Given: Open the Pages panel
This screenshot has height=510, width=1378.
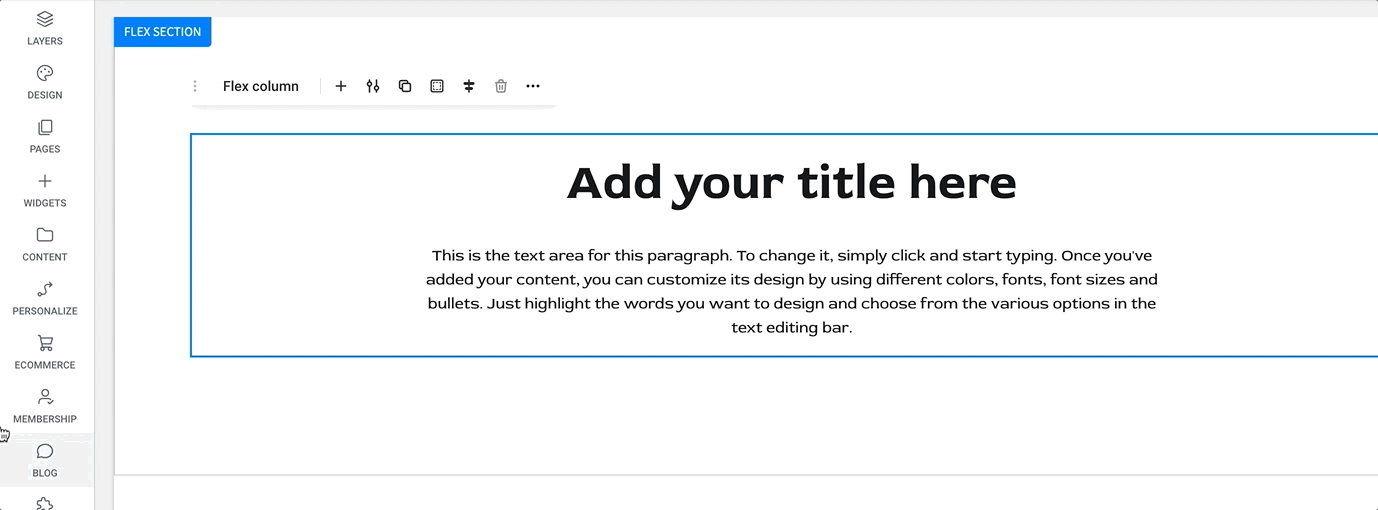Looking at the screenshot, I should coord(44,136).
